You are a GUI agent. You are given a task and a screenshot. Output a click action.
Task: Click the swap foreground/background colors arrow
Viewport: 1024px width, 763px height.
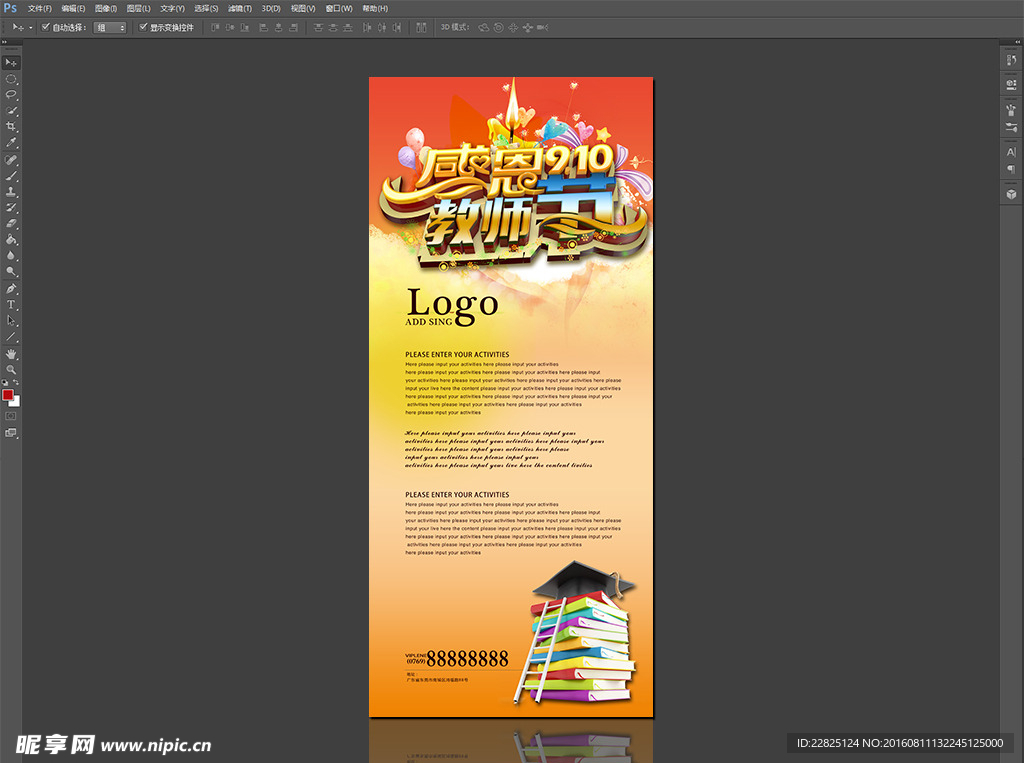pos(17,383)
